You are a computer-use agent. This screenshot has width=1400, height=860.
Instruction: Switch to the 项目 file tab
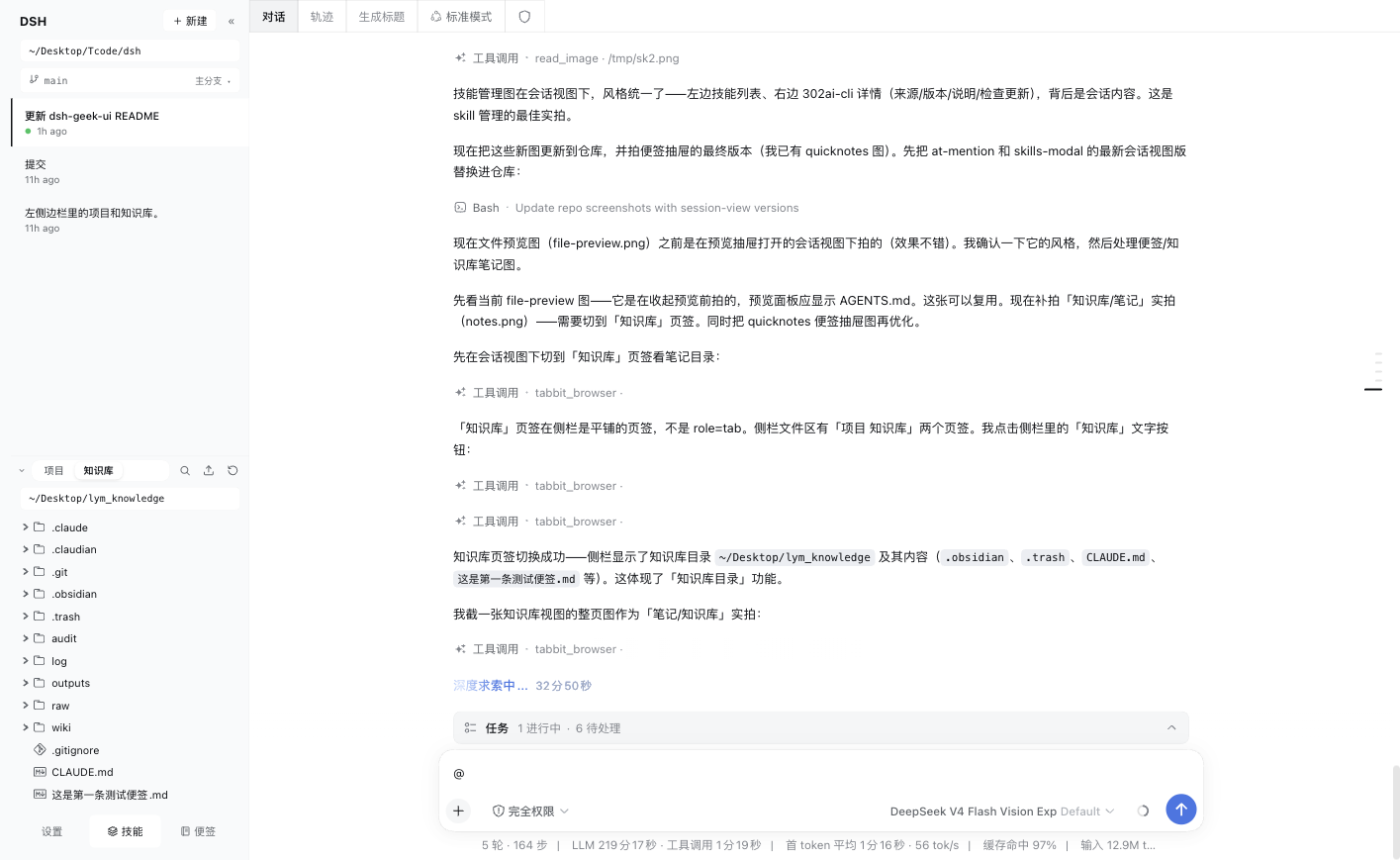pyautogui.click(x=53, y=471)
